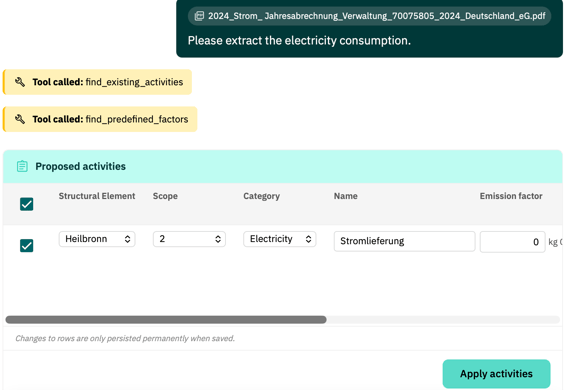Click the Apply activities button
This screenshot has height=390, width=567.
pyautogui.click(x=496, y=374)
